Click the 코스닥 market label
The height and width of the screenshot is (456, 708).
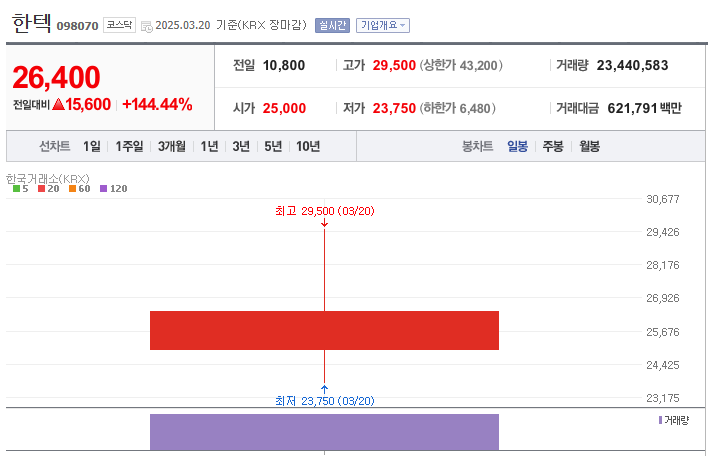119,25
